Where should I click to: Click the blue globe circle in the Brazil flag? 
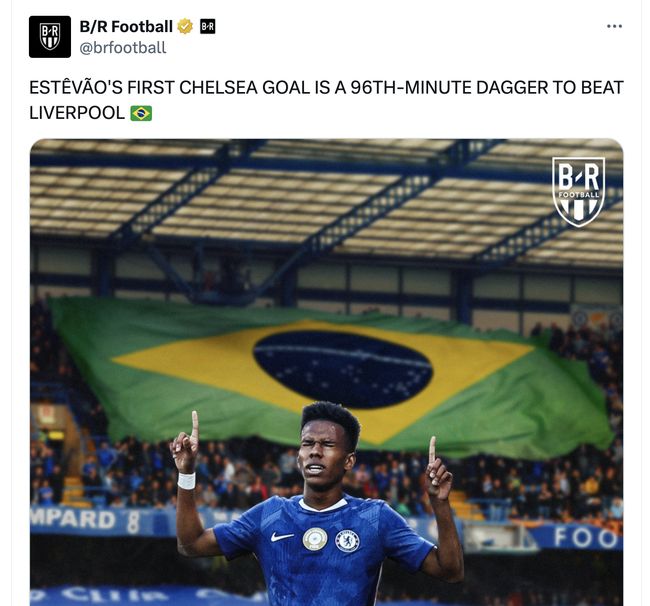point(343,369)
